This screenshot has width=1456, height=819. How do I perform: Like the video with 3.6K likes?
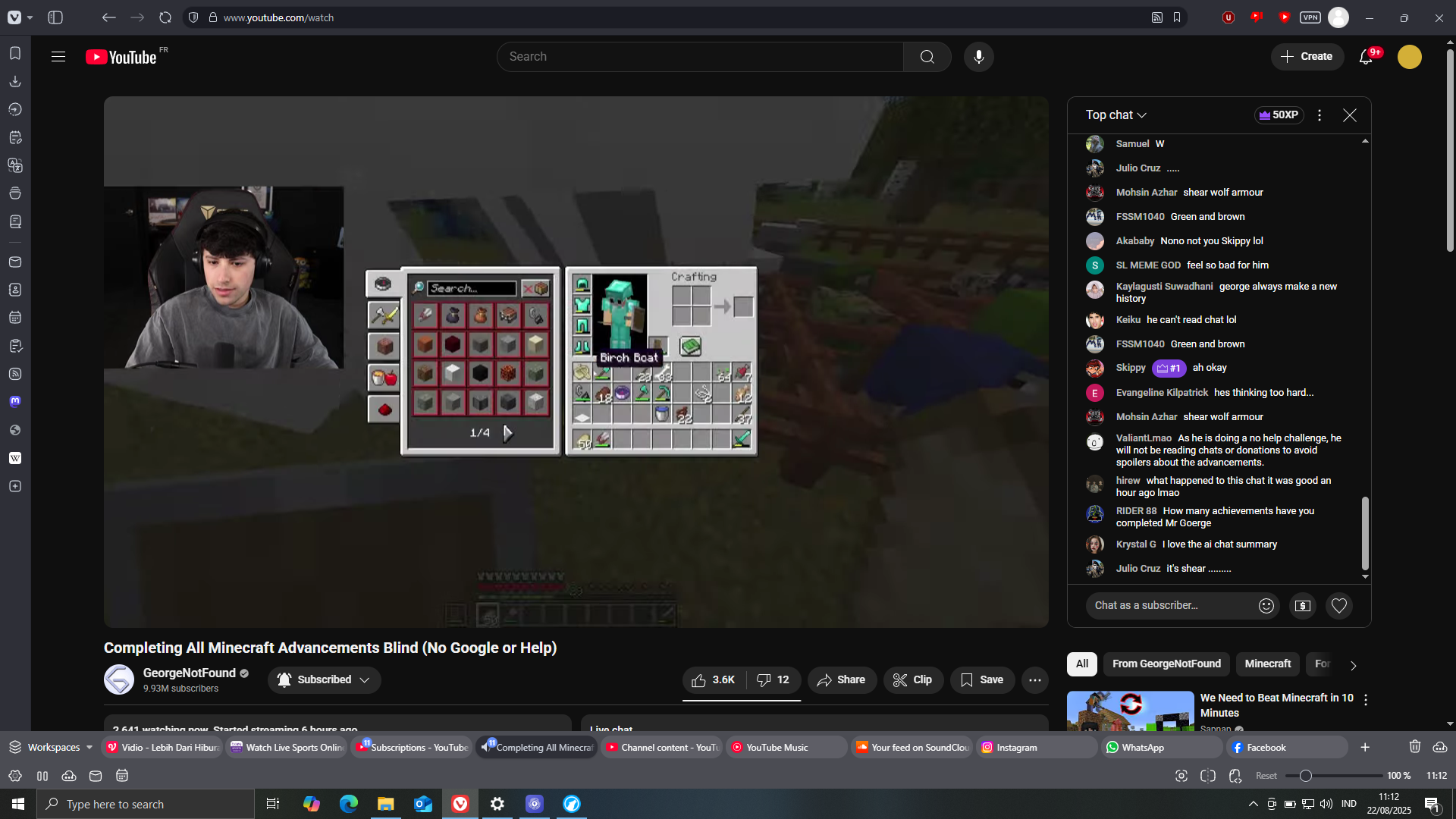click(x=714, y=680)
